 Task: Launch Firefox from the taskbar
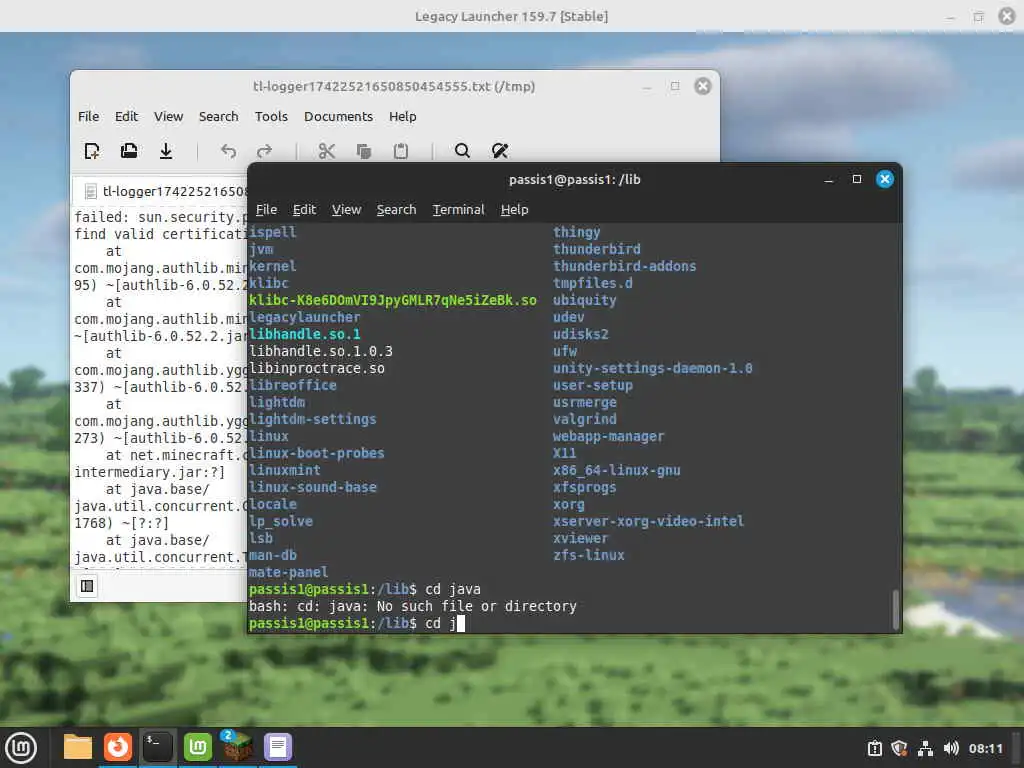coord(118,747)
